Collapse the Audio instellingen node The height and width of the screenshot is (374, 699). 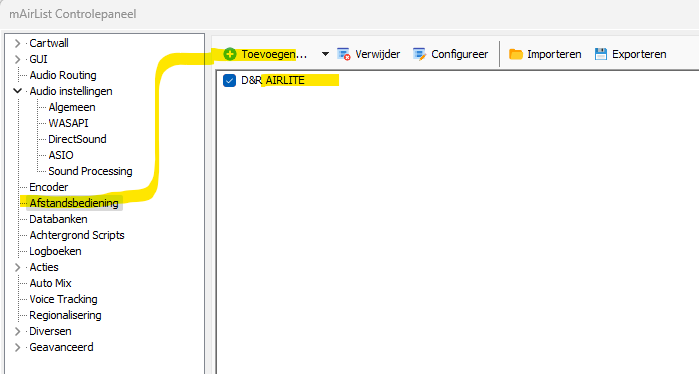[x=17, y=91]
